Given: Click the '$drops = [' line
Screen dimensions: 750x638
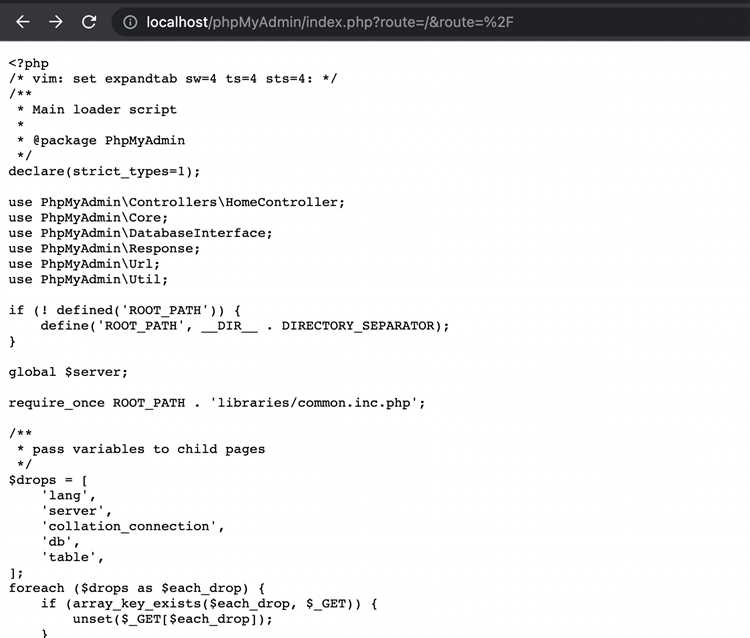Looking at the screenshot, I should (x=48, y=480).
